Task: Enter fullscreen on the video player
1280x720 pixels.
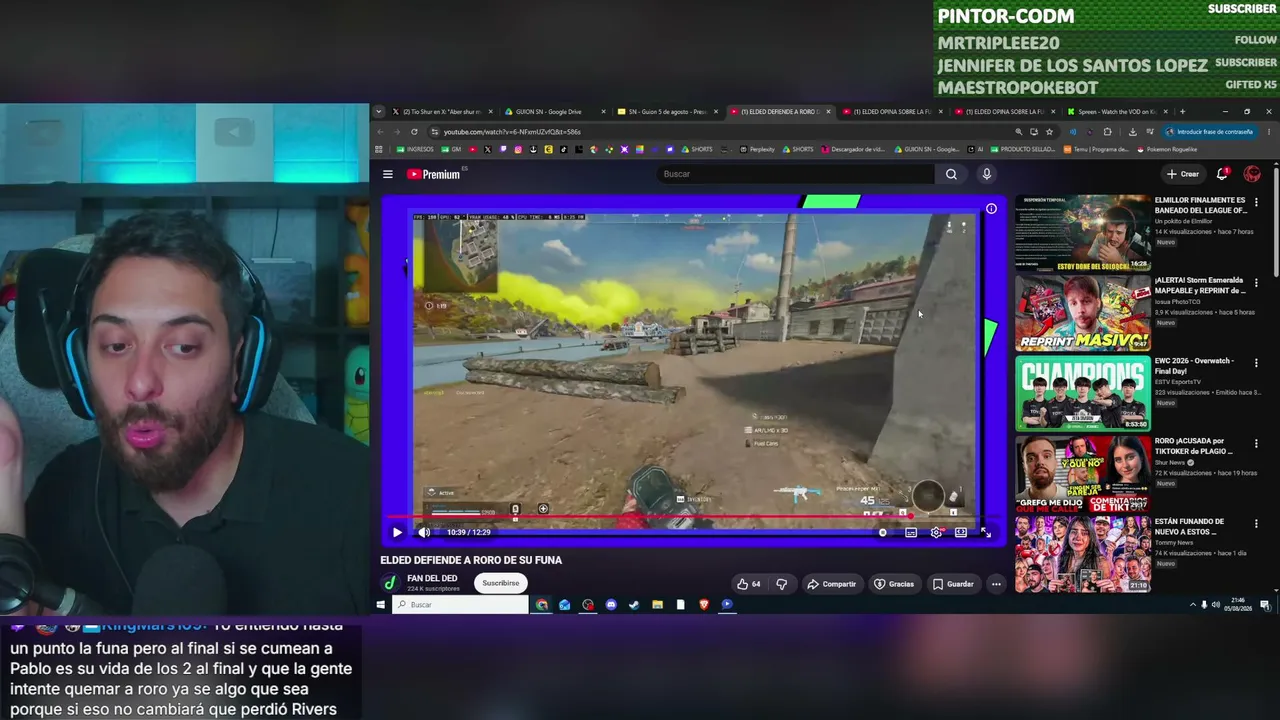Action: 986,532
